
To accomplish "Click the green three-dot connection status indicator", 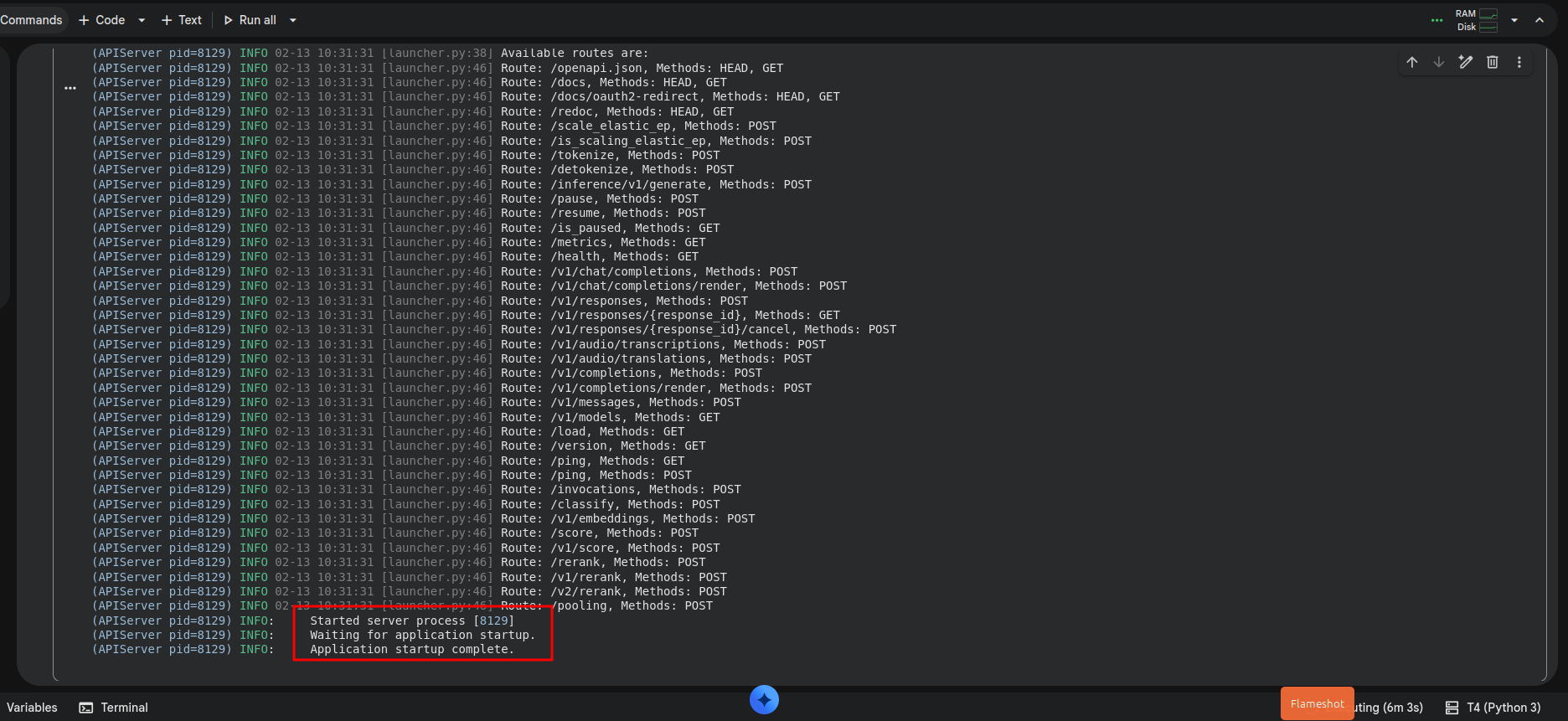I will [1437, 20].
